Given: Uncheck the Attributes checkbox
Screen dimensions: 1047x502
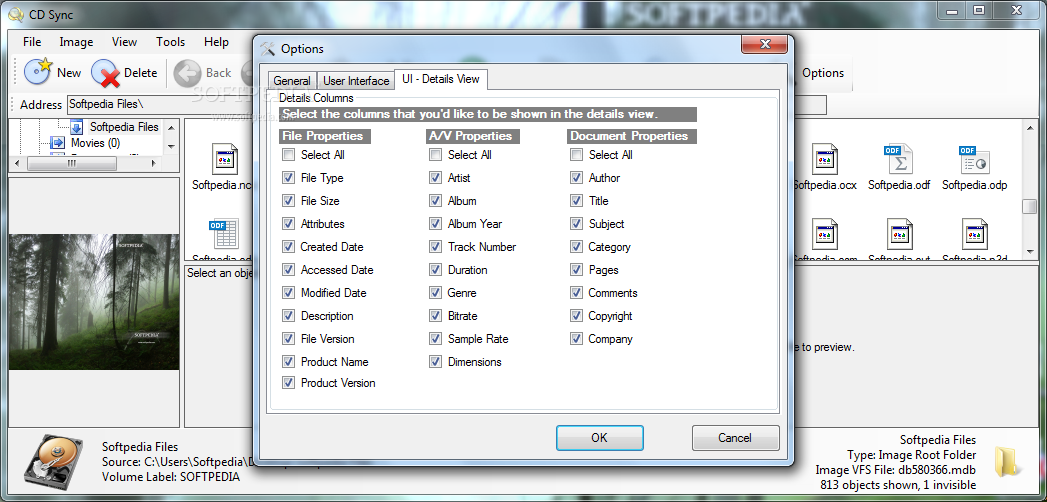Looking at the screenshot, I should click(288, 224).
